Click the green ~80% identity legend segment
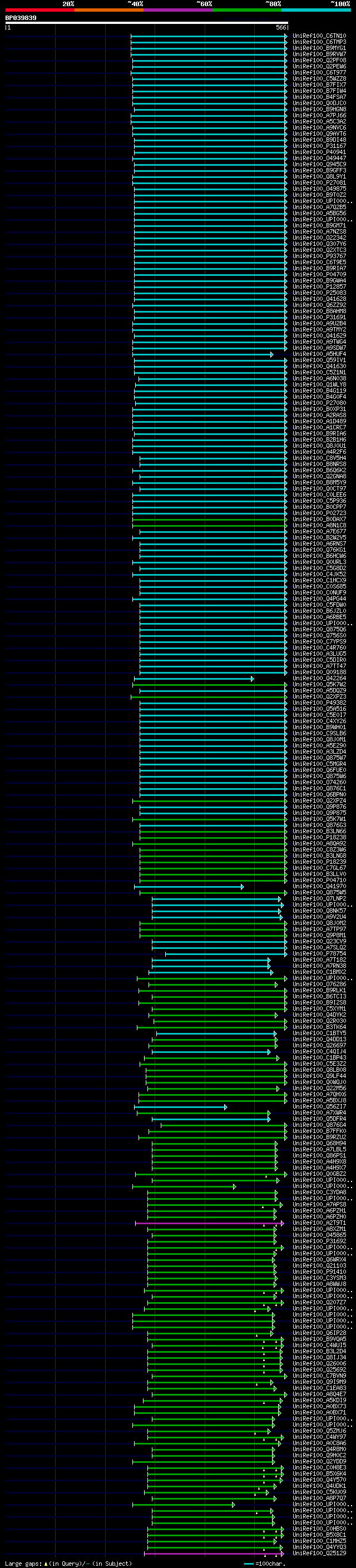The image size is (356, 1568). click(x=247, y=10)
